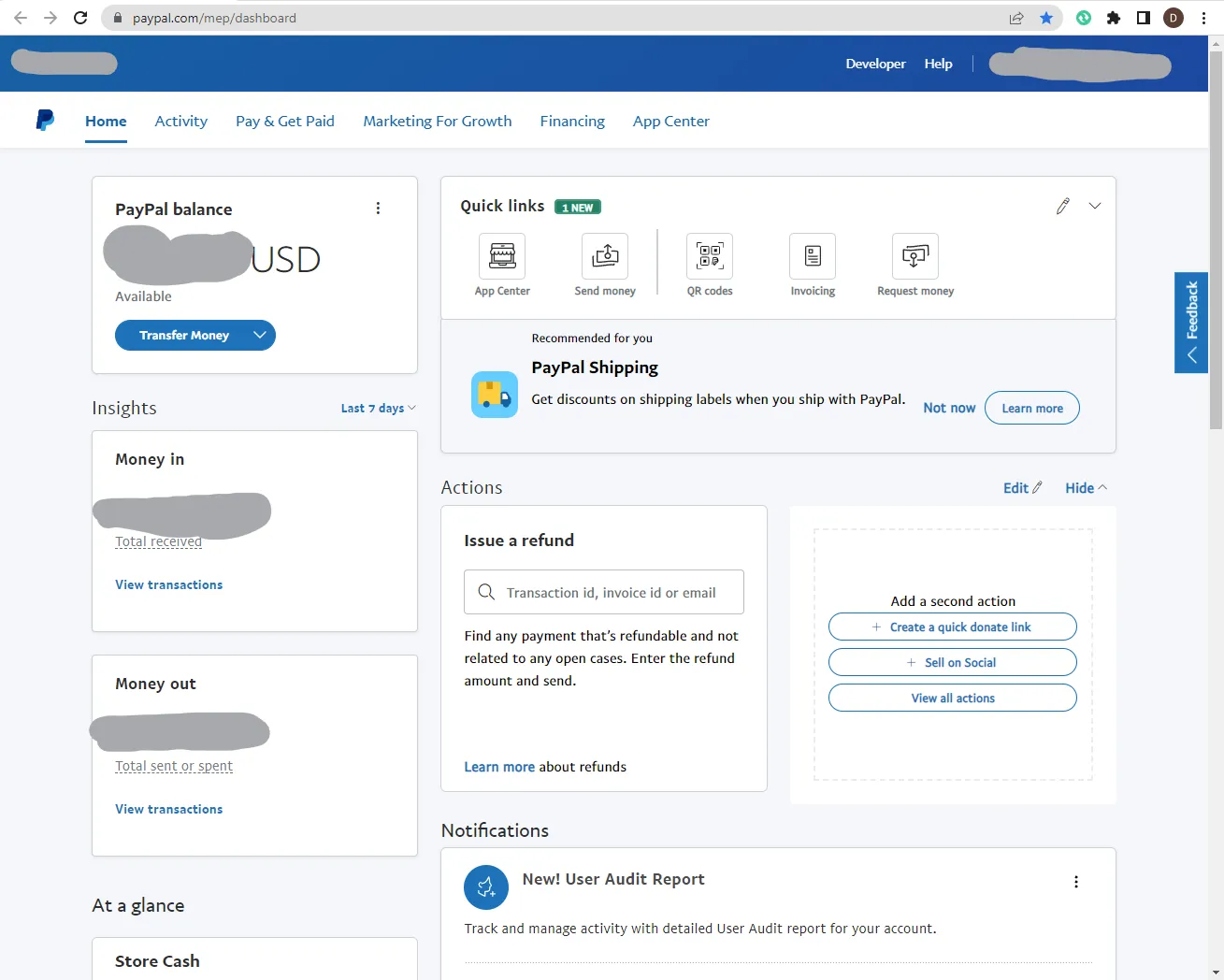Image resolution: width=1224 pixels, height=980 pixels.
Task: Share this page from address bar
Action: tap(1016, 18)
